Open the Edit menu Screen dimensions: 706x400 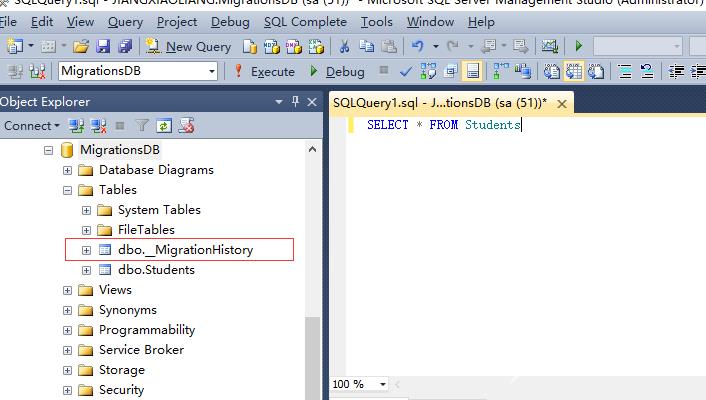click(42, 22)
